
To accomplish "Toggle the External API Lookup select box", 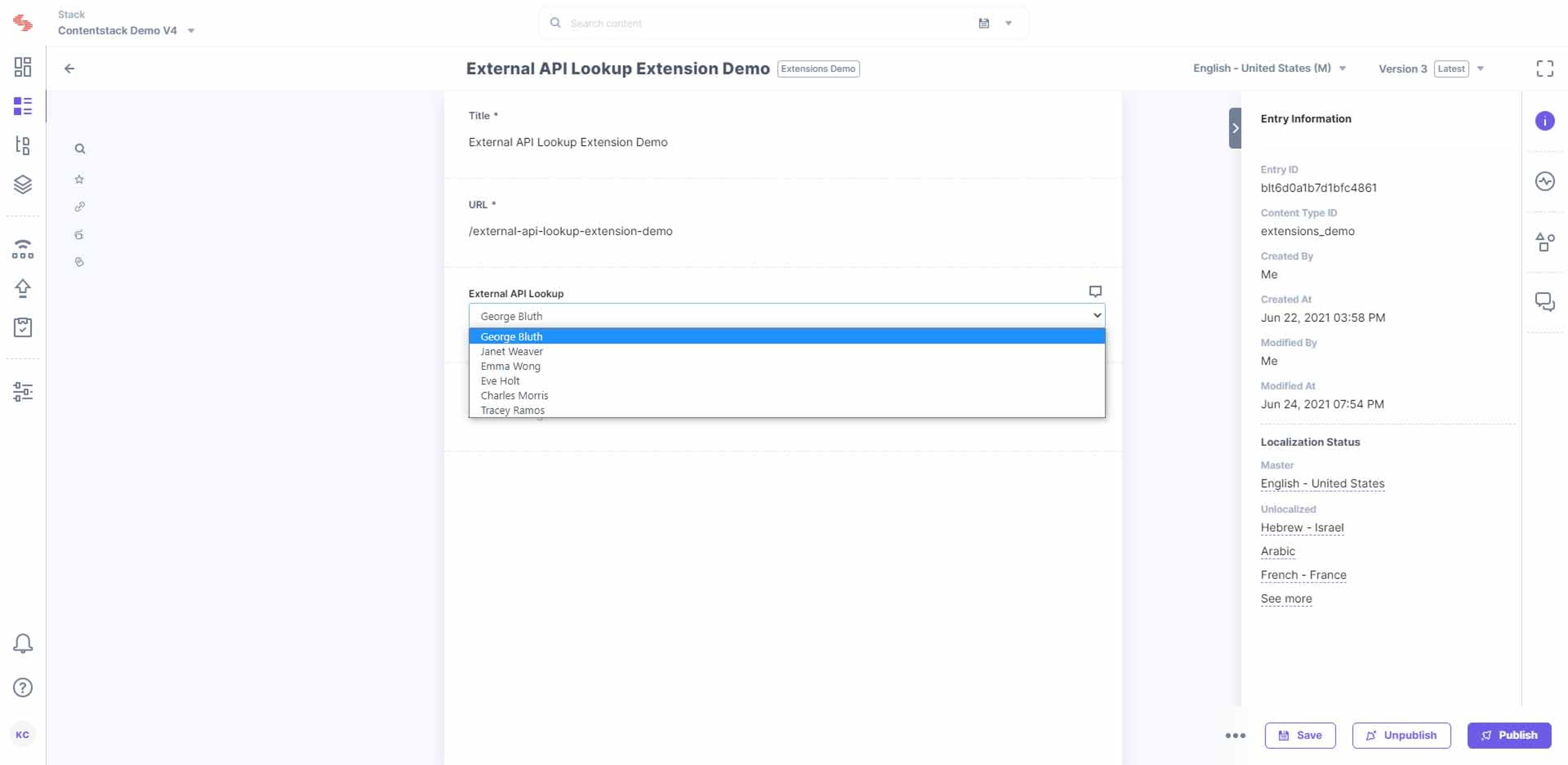I will 786,316.
